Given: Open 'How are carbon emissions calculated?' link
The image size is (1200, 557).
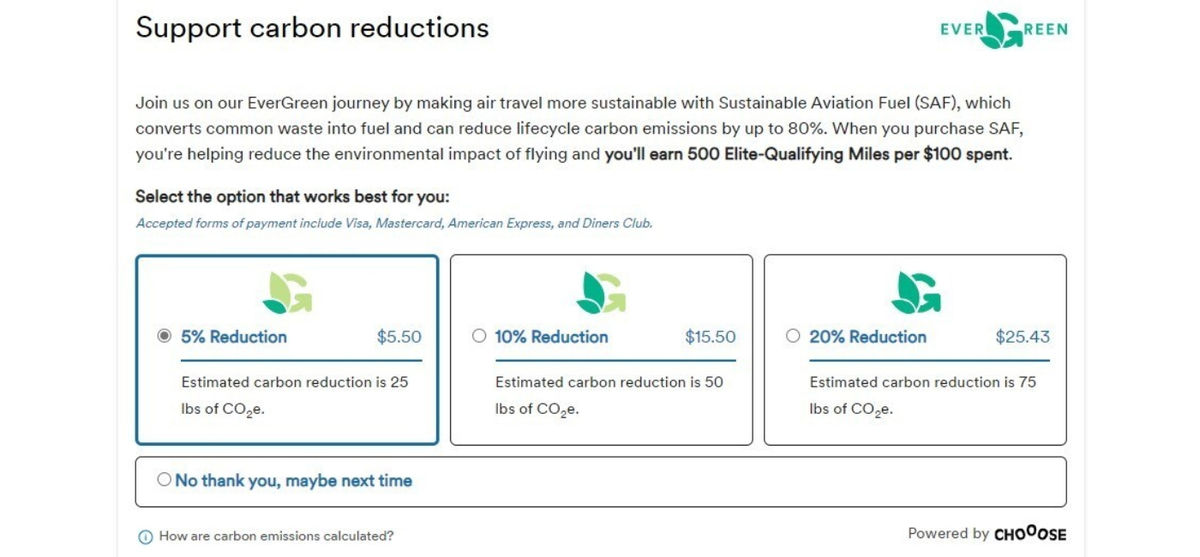Looking at the screenshot, I should pos(276,536).
